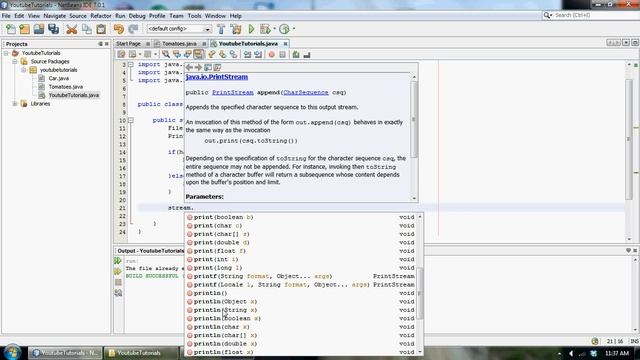Click the completion list vertical scrollbar
This screenshot has height=360, width=640.
pos(420,284)
